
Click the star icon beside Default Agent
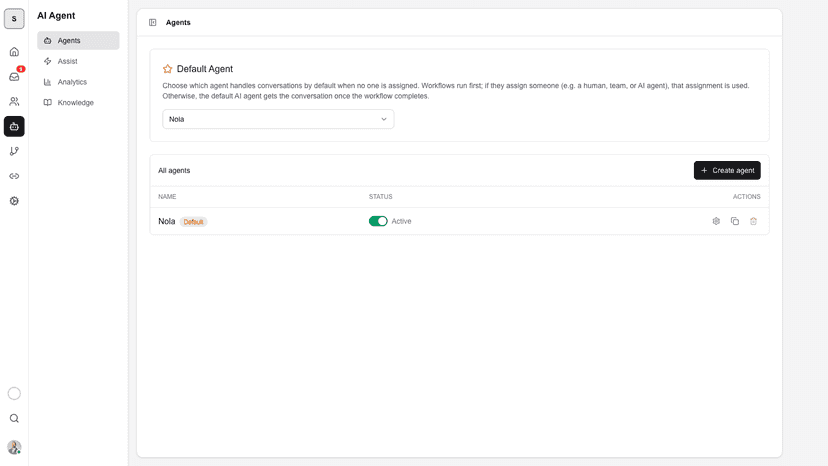(167, 69)
